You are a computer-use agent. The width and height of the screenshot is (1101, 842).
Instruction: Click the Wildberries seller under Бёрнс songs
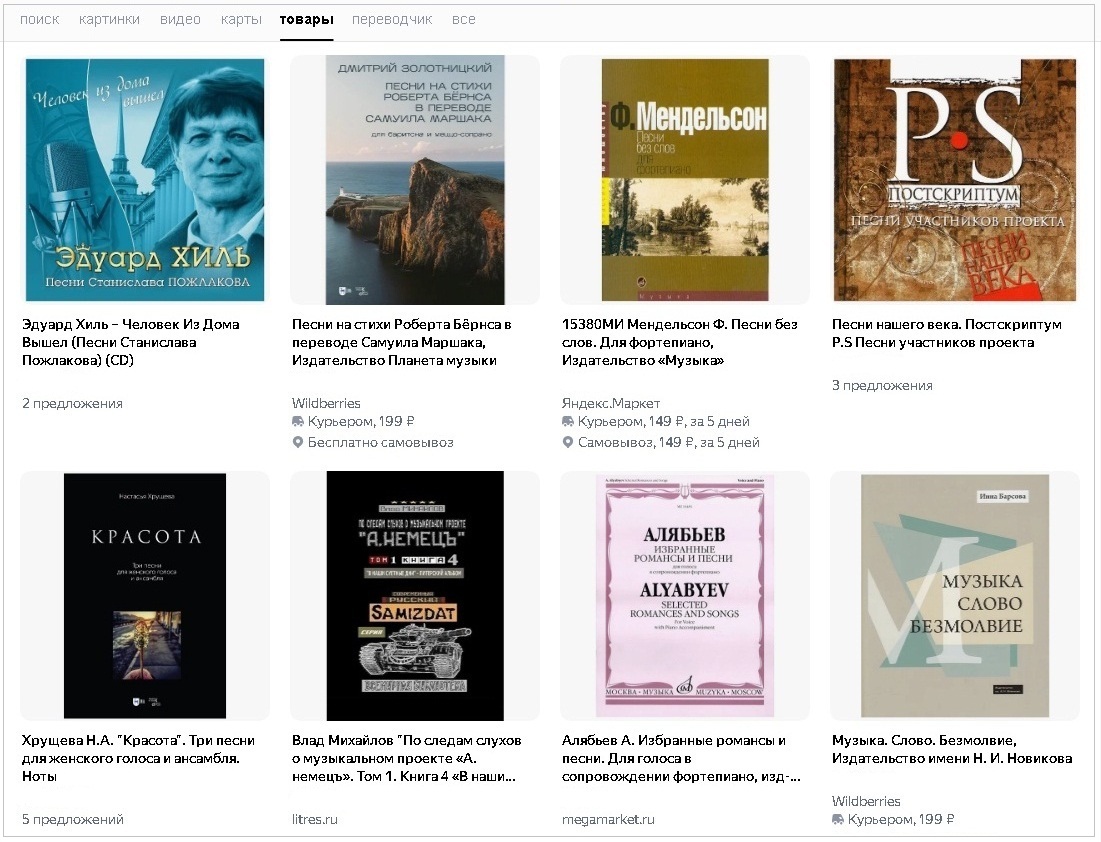tap(326, 403)
